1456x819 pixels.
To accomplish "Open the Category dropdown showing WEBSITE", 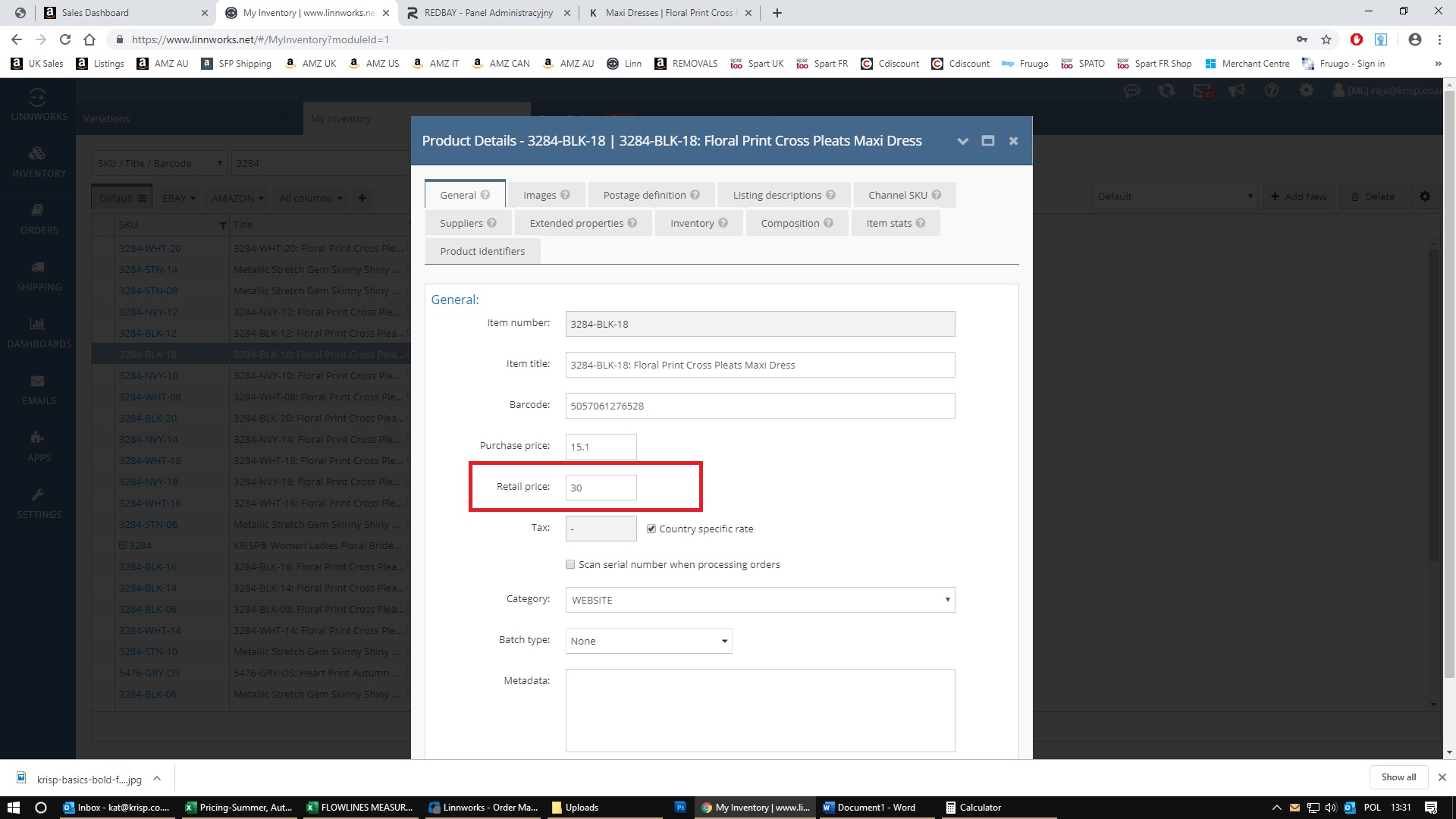I will (x=760, y=600).
